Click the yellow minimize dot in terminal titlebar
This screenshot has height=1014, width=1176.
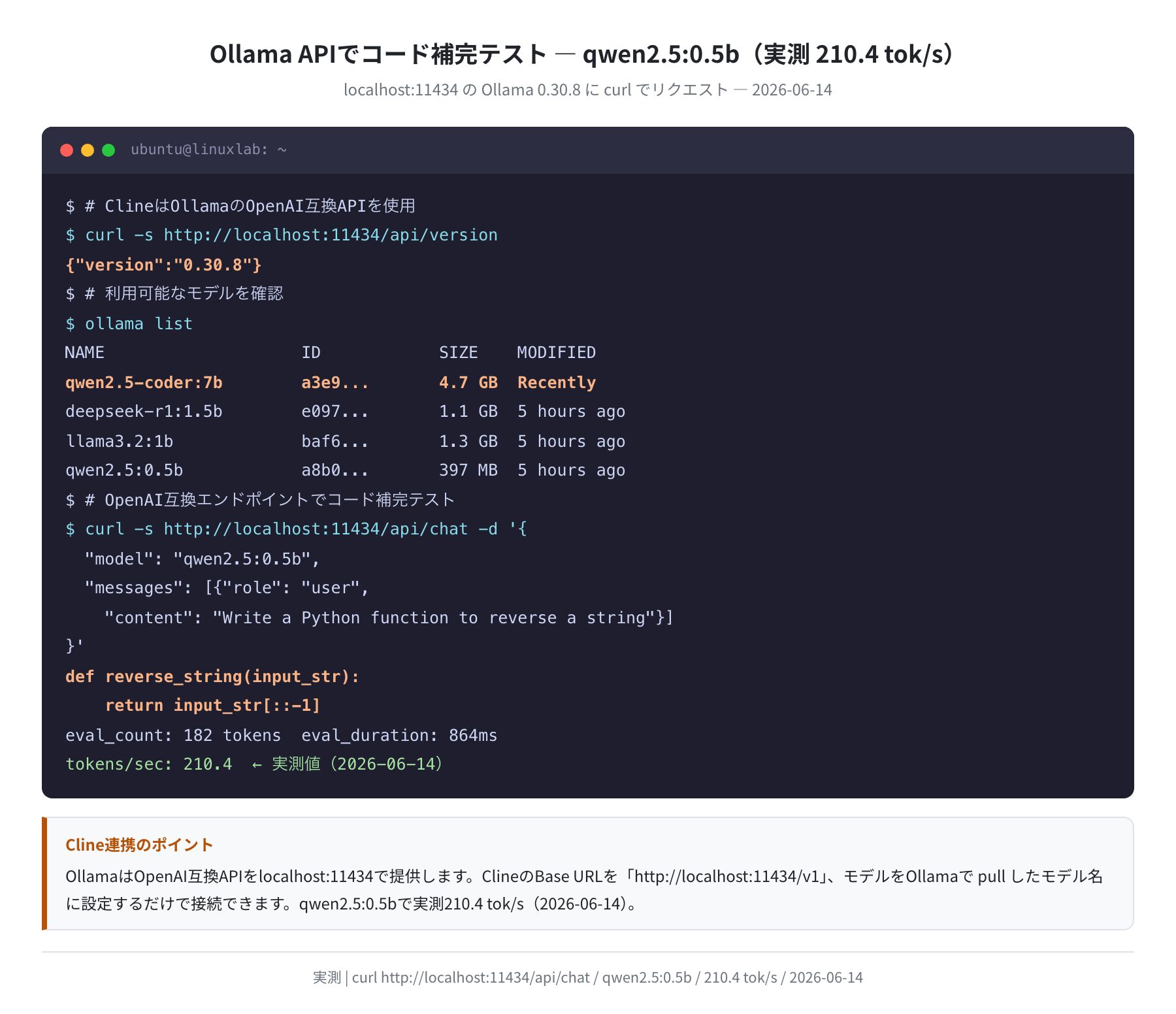click(x=88, y=150)
